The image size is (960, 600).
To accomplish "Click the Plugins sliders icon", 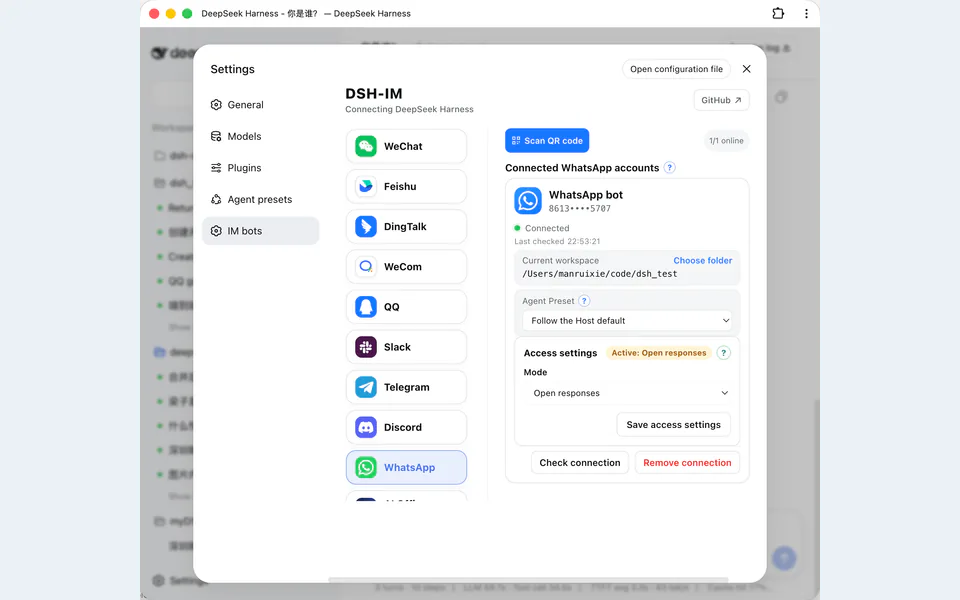I will (x=216, y=168).
